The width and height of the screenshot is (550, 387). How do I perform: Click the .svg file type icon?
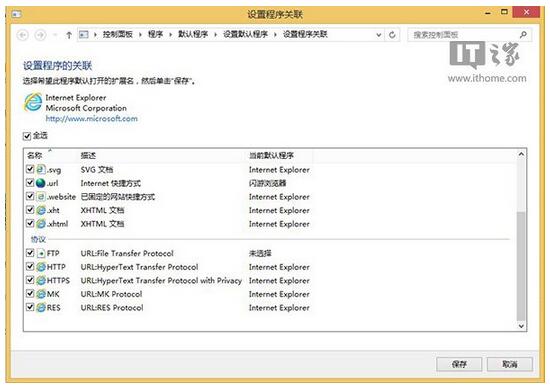click(41, 169)
